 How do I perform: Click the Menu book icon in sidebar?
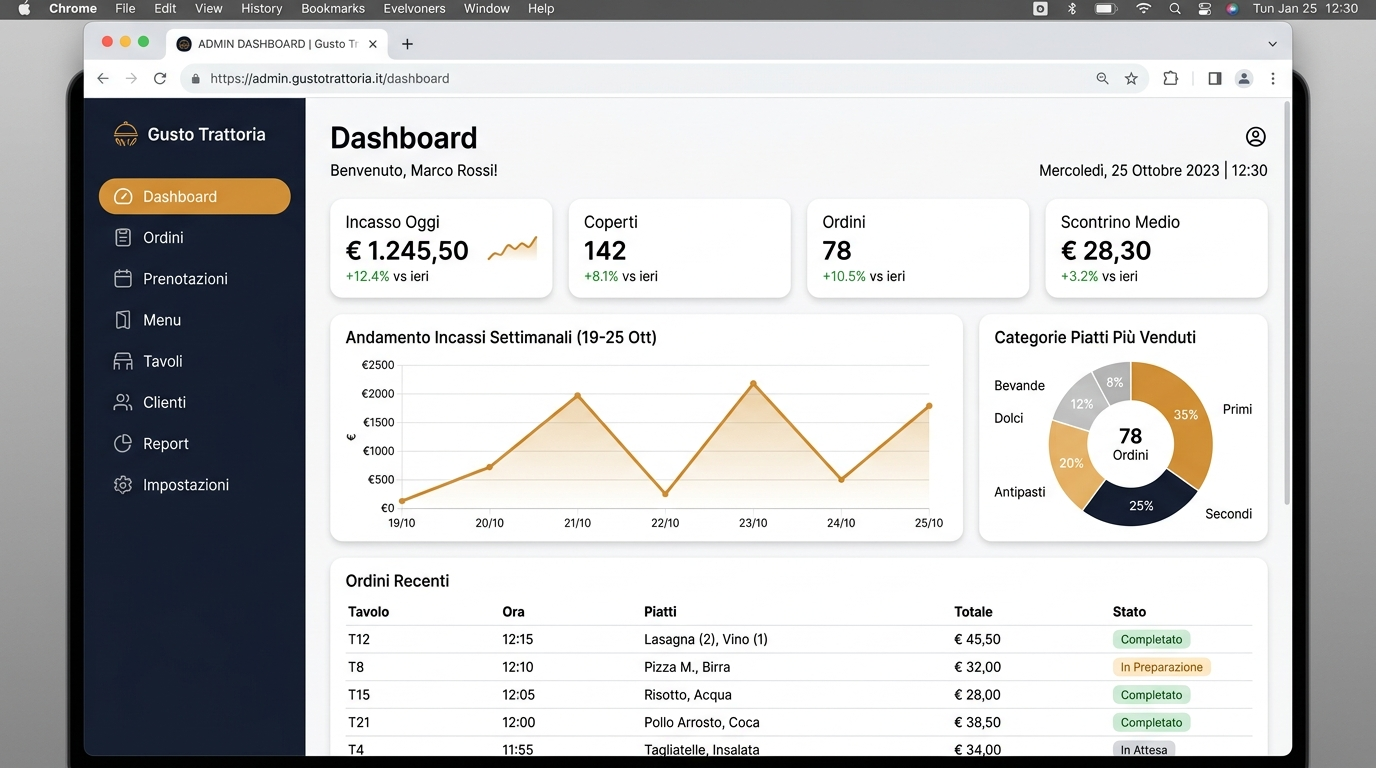123,320
